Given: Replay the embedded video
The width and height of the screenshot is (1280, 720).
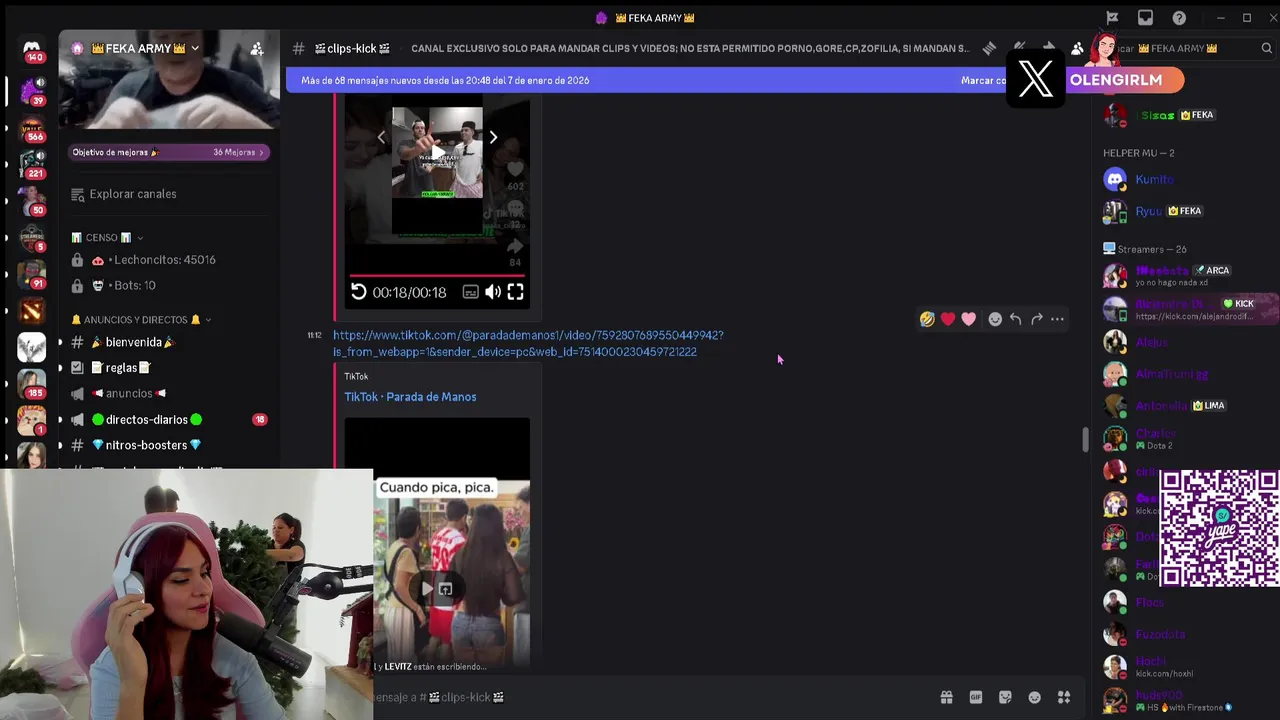Looking at the screenshot, I should tap(359, 292).
